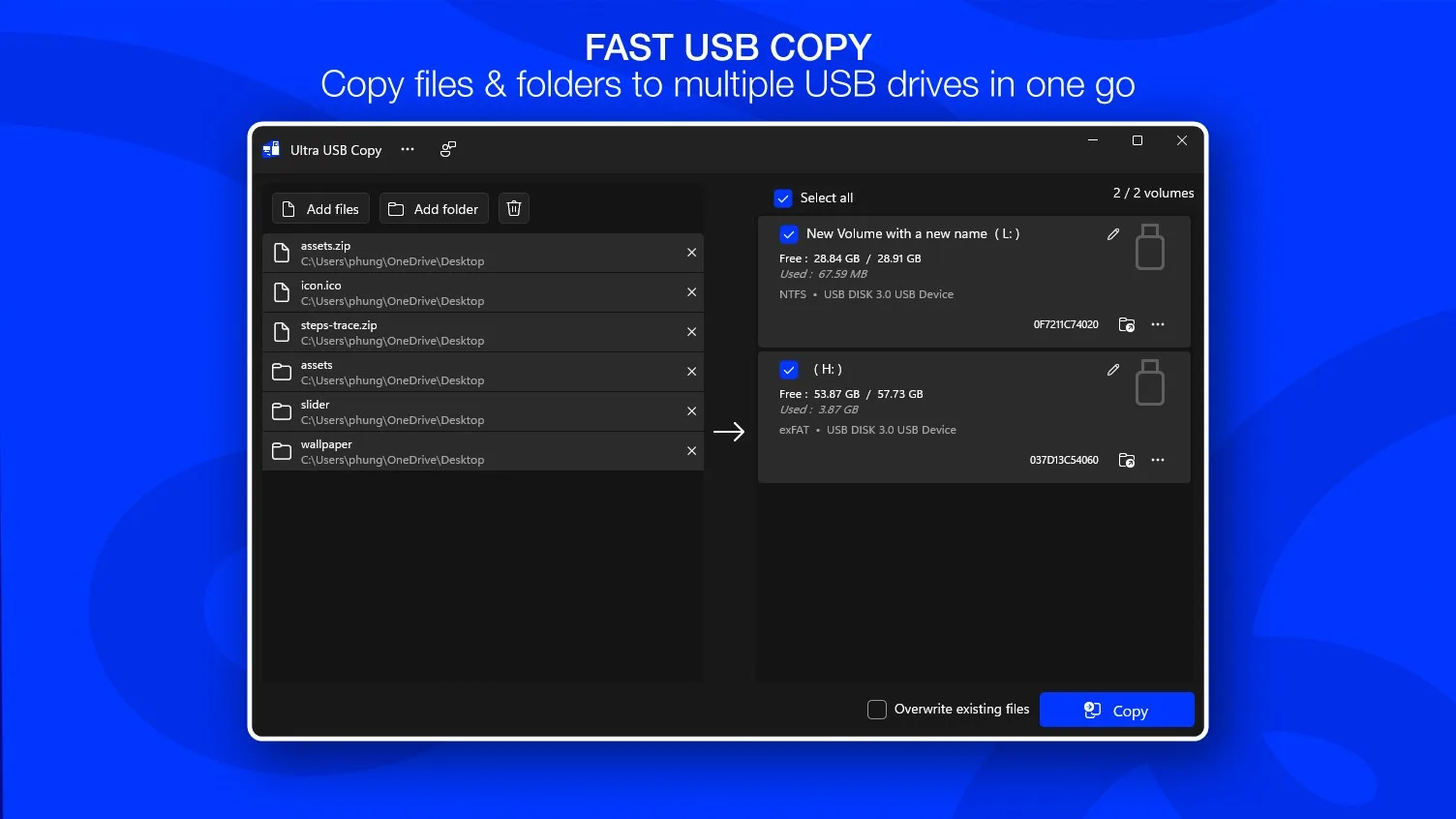Click the 'Used : 67.59 MB' text
Screen dimensions: 1456x819
pyautogui.click(x=824, y=274)
